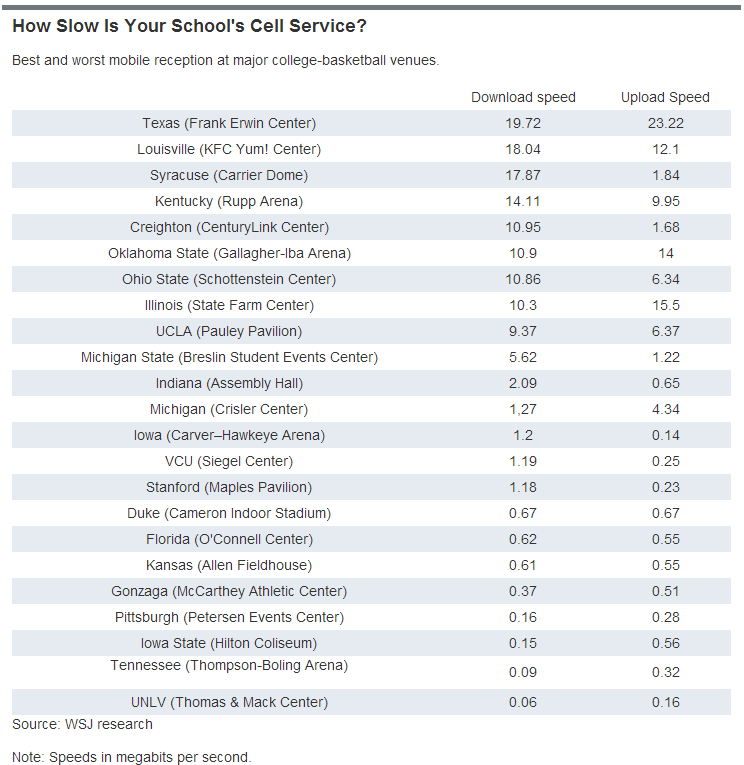Select Creighton (CenturyLink Center) venue text
This screenshot has height=765, width=744.
[229, 227]
